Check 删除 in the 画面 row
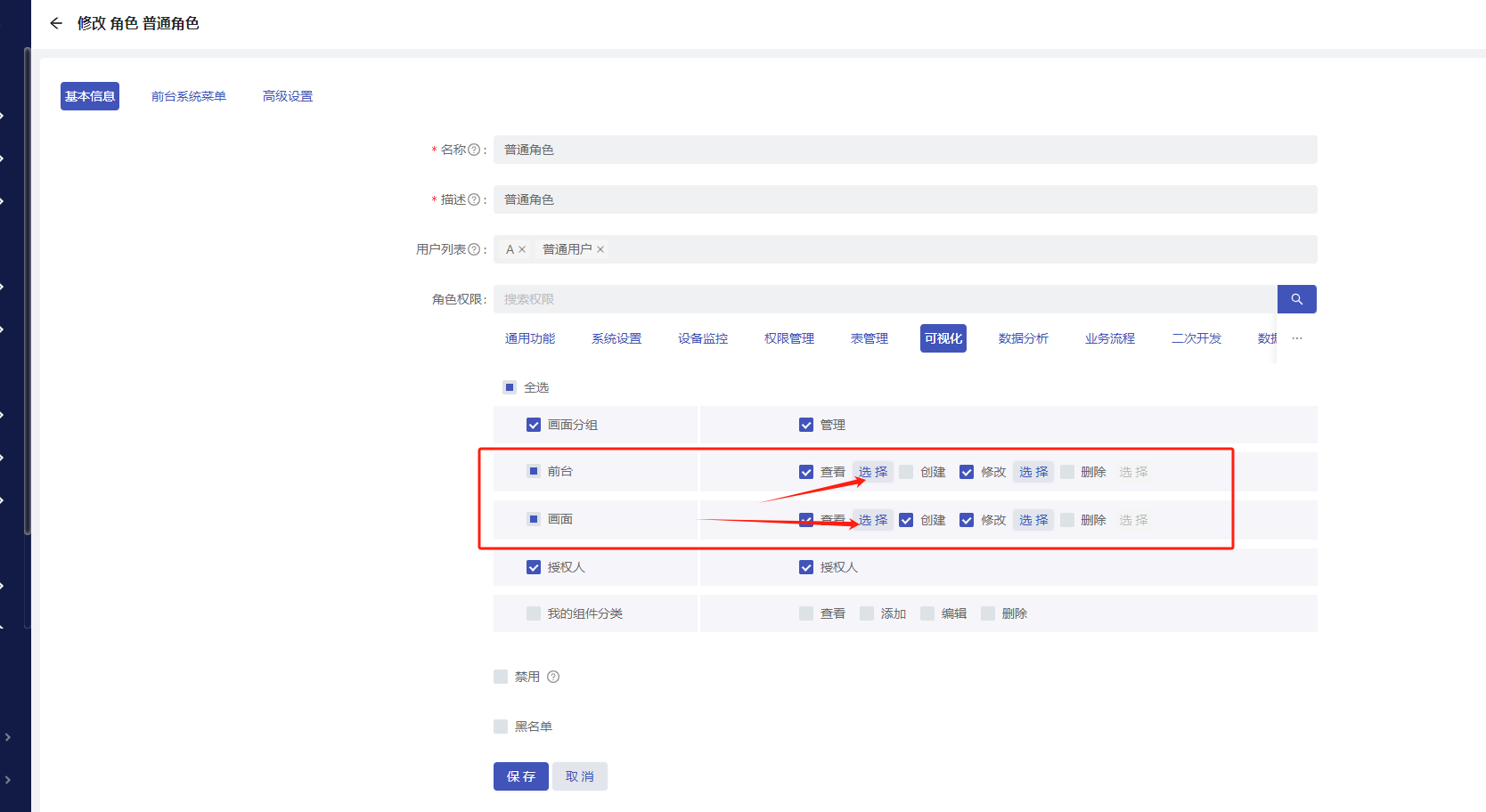1486x812 pixels. coord(1066,520)
